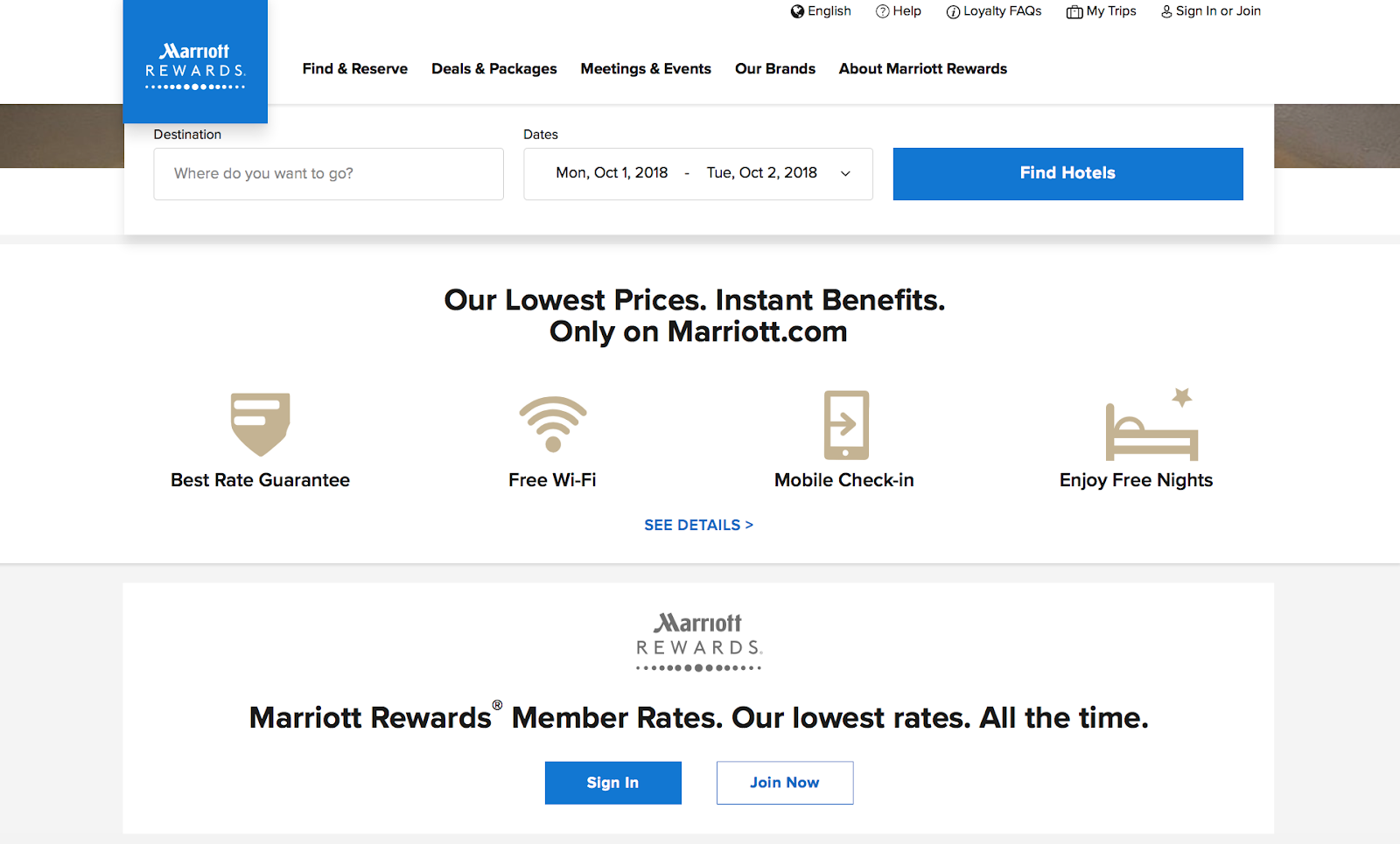Open the Meetings & Events menu
The image size is (1400, 844).
(646, 69)
